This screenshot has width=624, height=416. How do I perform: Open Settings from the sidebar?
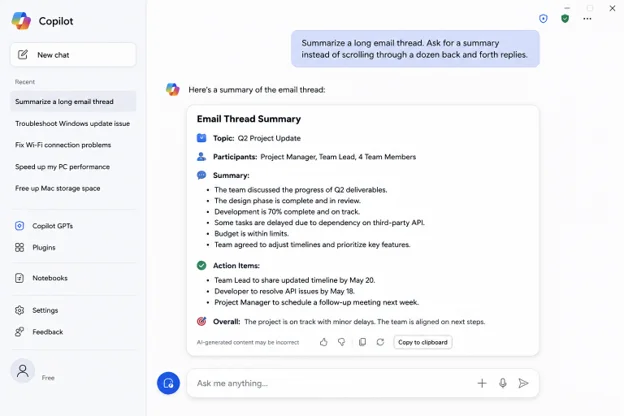pyautogui.click(x=45, y=310)
